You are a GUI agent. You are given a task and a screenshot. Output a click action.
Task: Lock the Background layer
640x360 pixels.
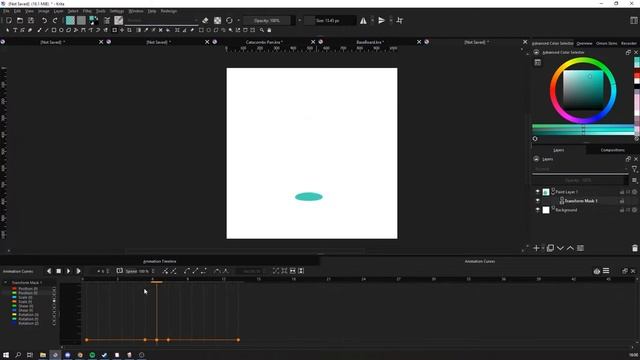622,210
